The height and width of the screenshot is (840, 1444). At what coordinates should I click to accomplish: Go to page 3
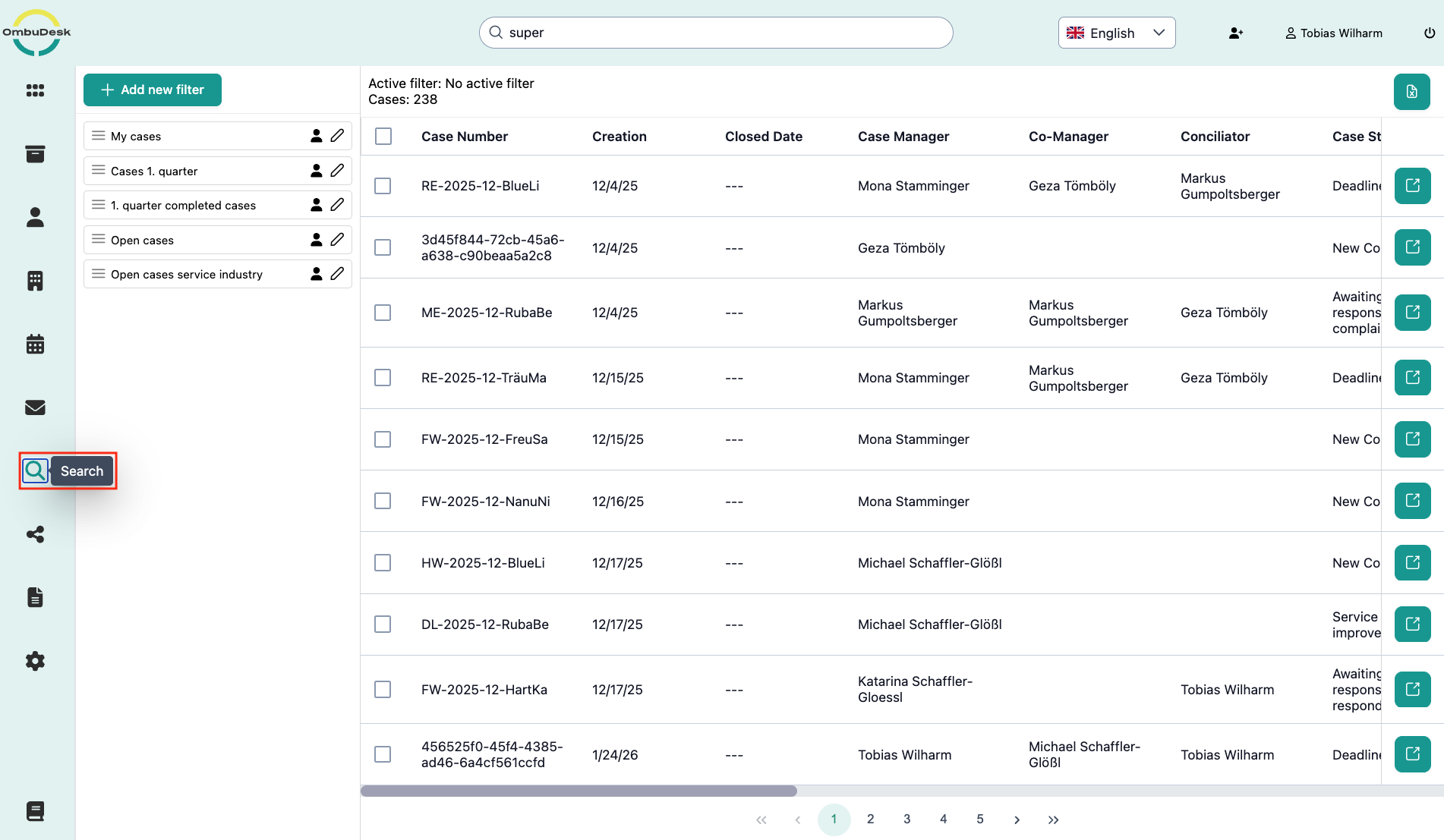tap(907, 820)
